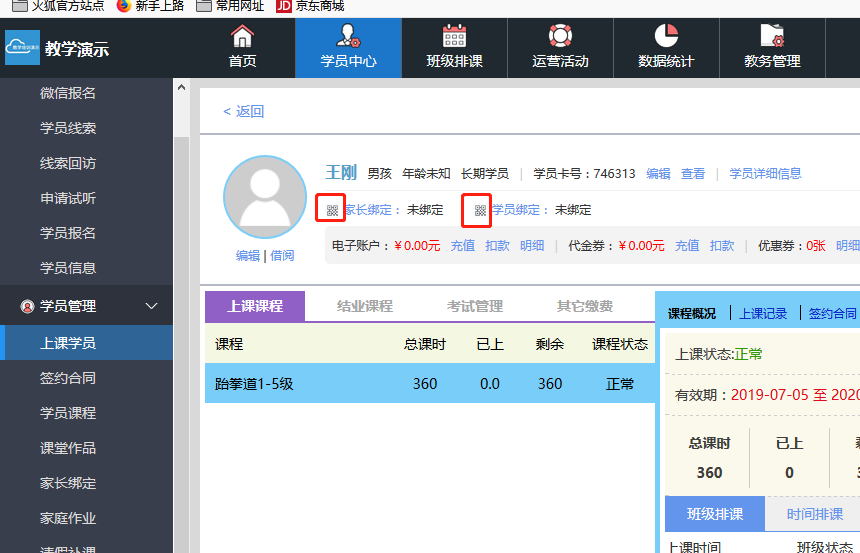This screenshot has height=553, width=860.
Task: Select 签约合同 in the sidebar
Action: [x=68, y=378]
